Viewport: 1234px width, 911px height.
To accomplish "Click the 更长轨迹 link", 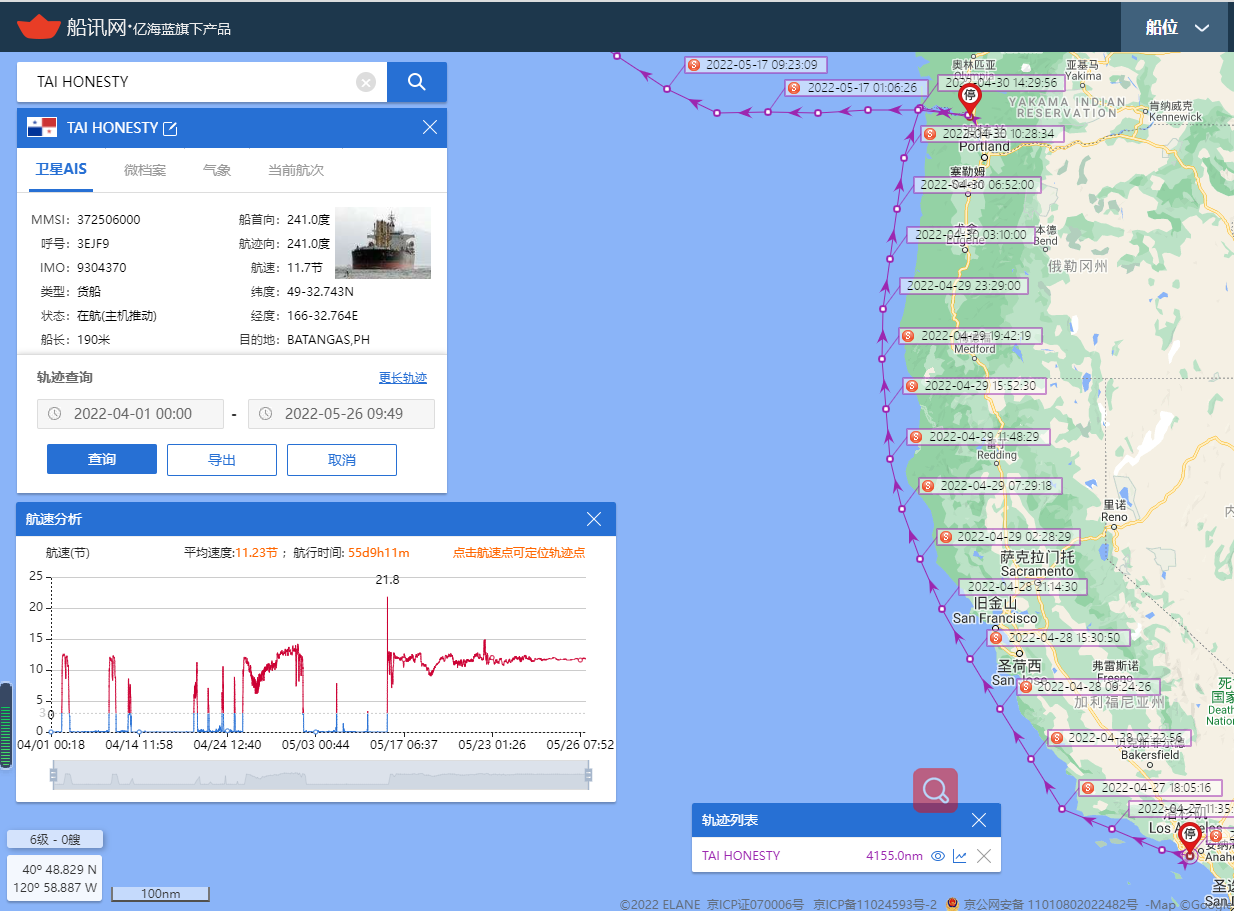I will coord(403,378).
